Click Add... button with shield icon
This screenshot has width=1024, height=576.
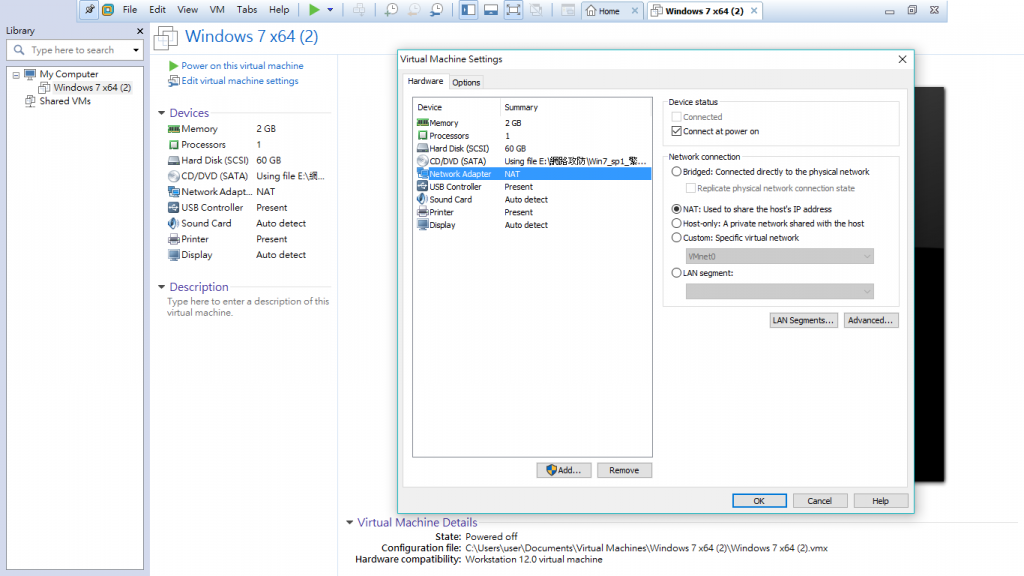click(x=564, y=470)
